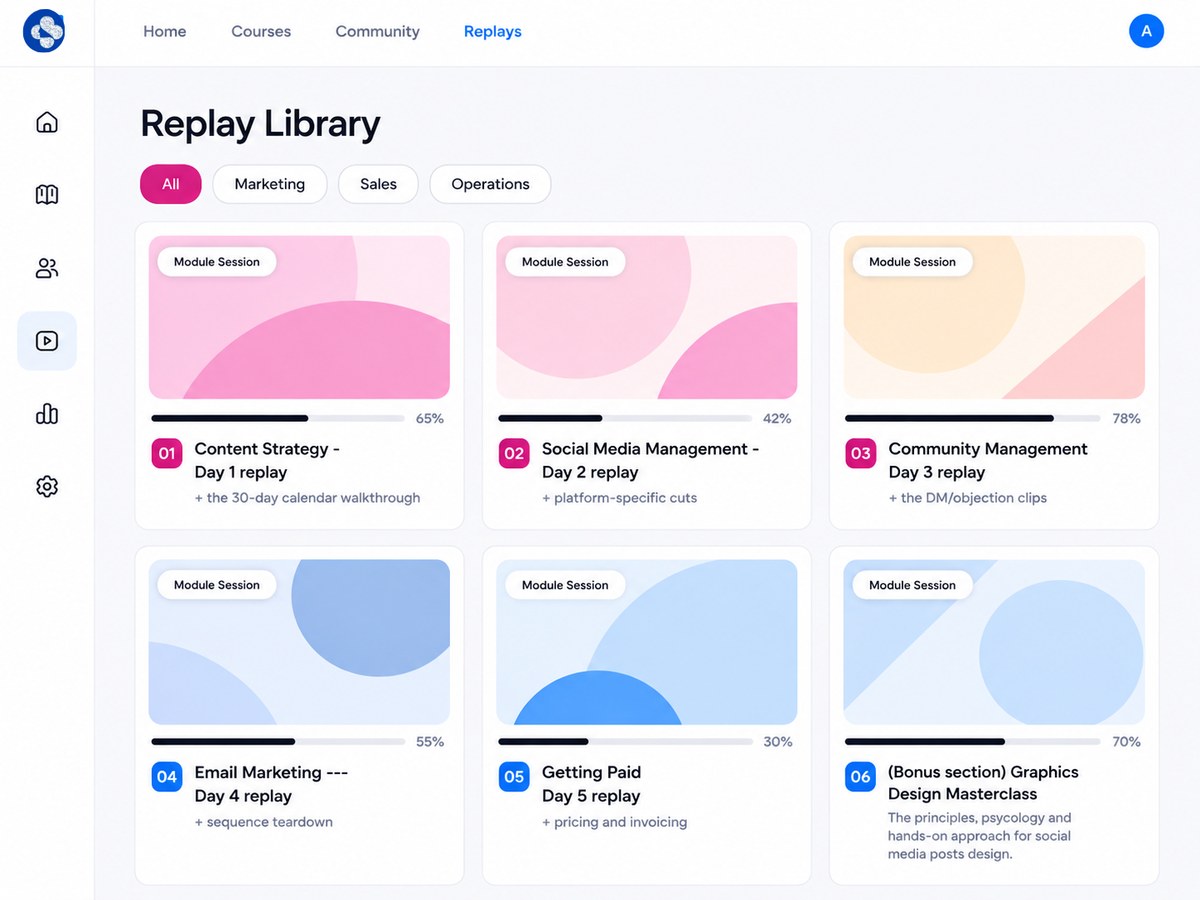Click the 01 number badge
Image resolution: width=1200 pixels, height=900 pixels.
[167, 453]
